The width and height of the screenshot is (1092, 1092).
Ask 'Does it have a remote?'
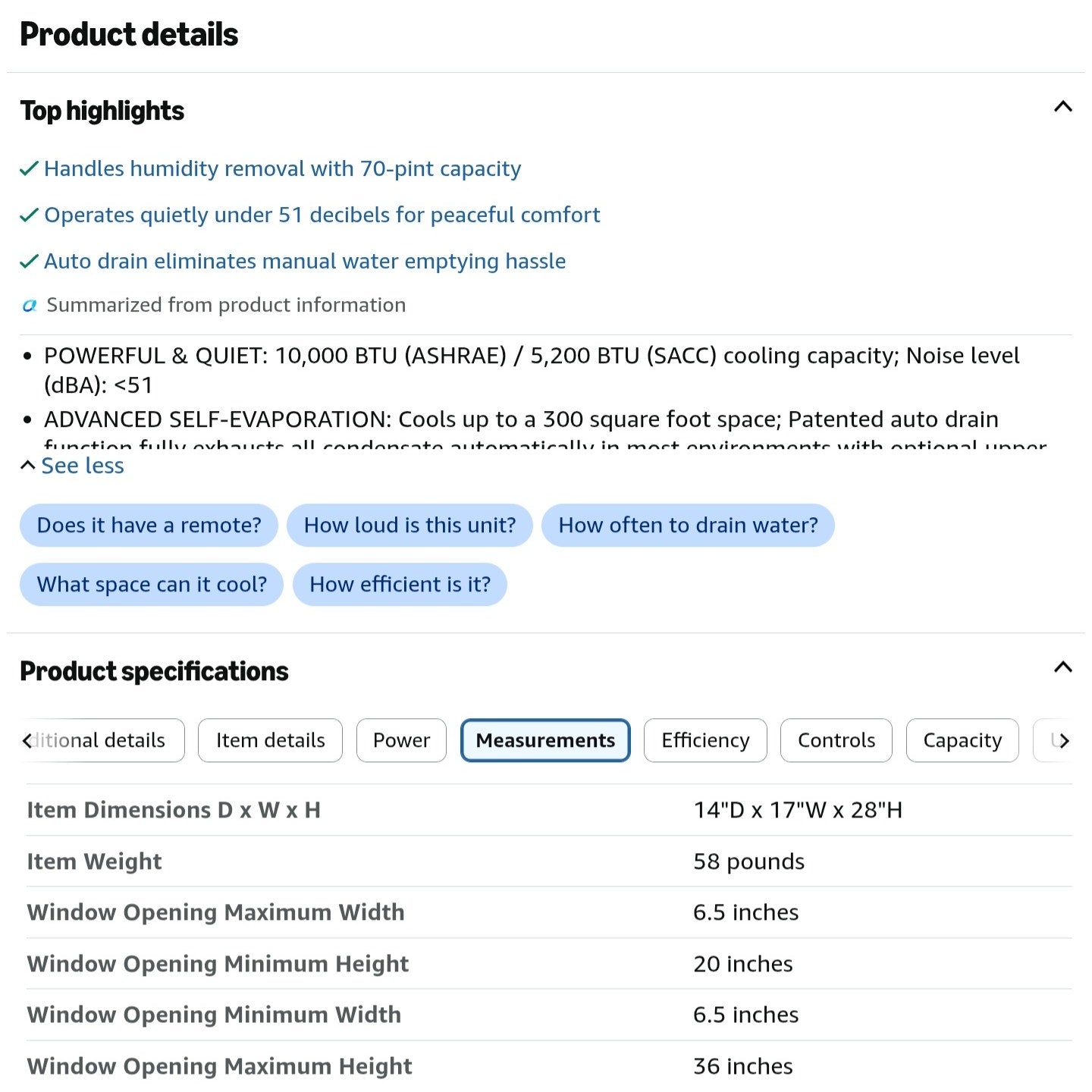tap(149, 525)
